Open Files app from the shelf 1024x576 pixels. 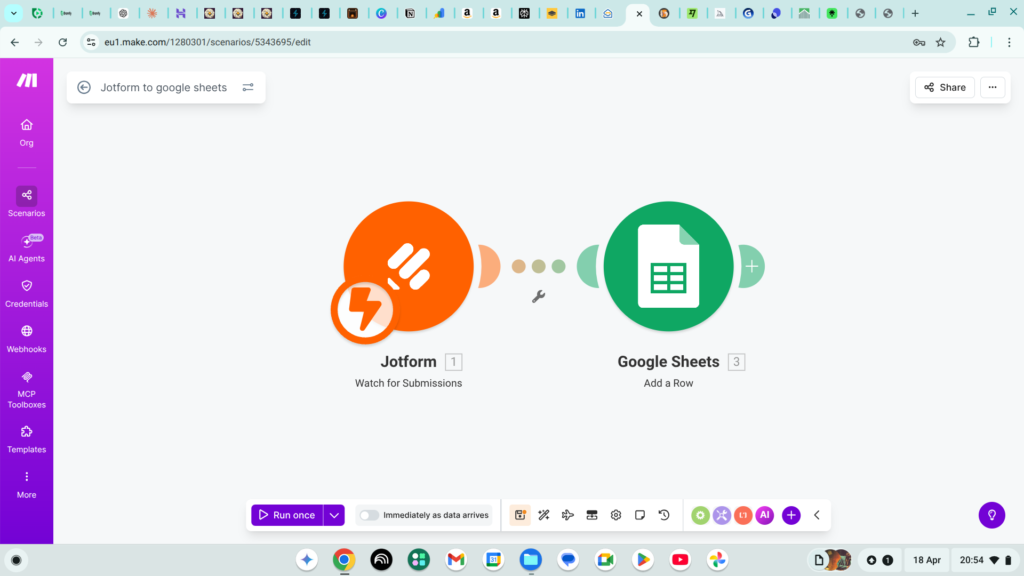tap(531, 560)
